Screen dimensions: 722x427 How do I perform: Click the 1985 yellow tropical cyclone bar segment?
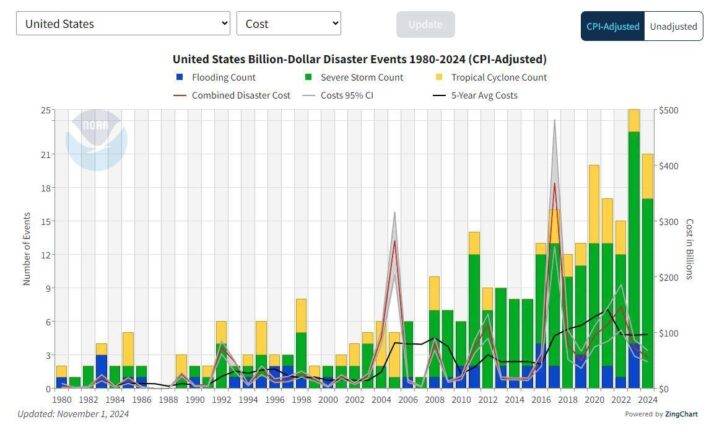pos(128,349)
